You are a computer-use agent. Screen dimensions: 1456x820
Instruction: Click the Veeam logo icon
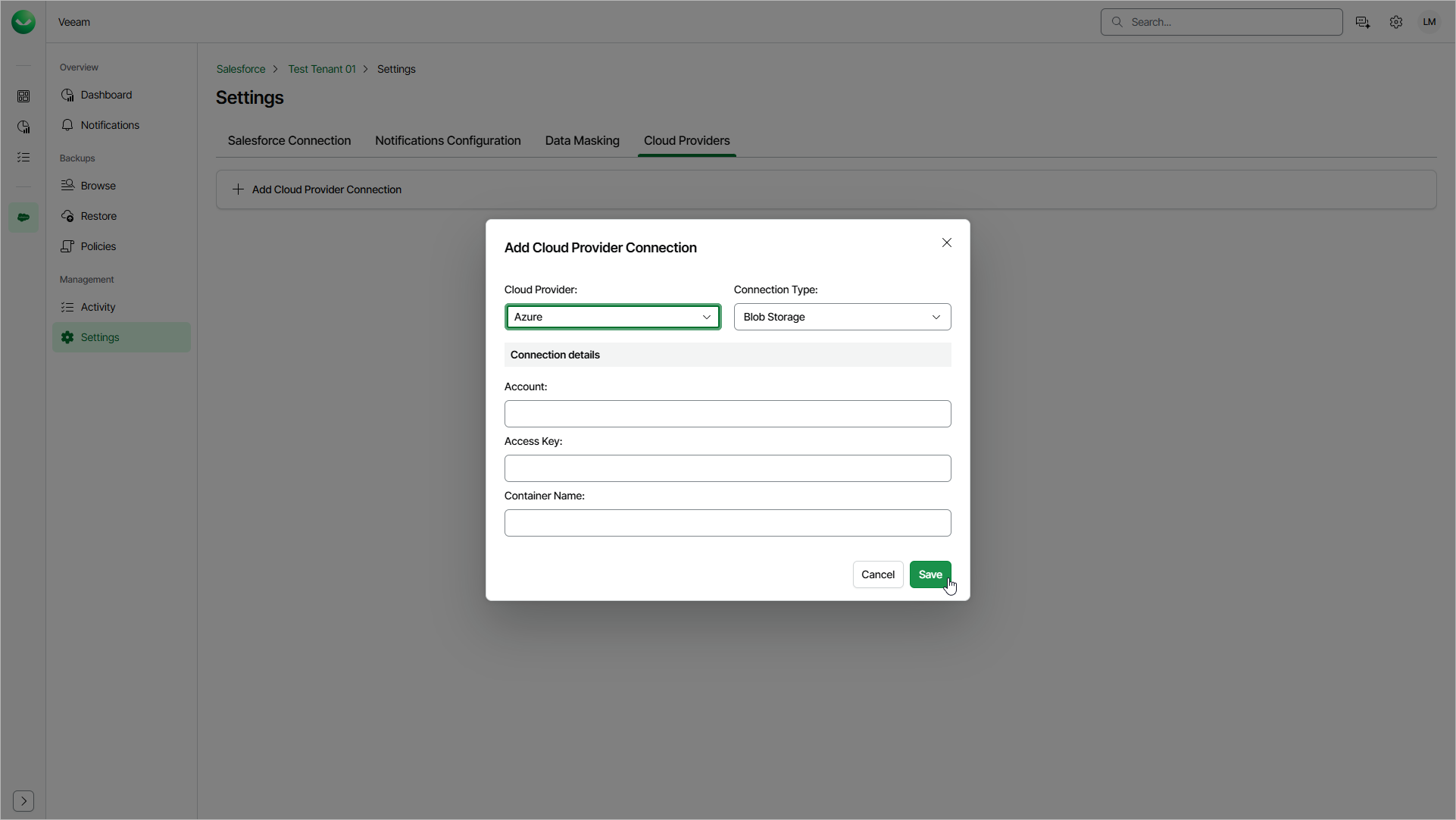pos(23,22)
